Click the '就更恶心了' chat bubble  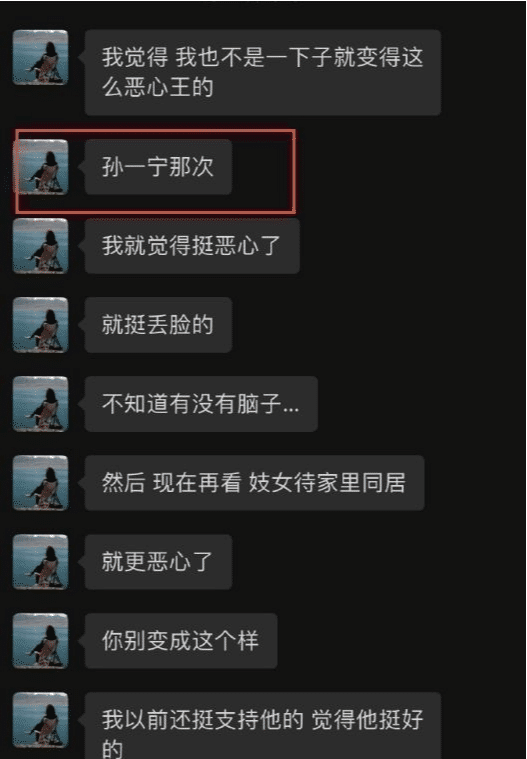pyautogui.click(x=158, y=562)
